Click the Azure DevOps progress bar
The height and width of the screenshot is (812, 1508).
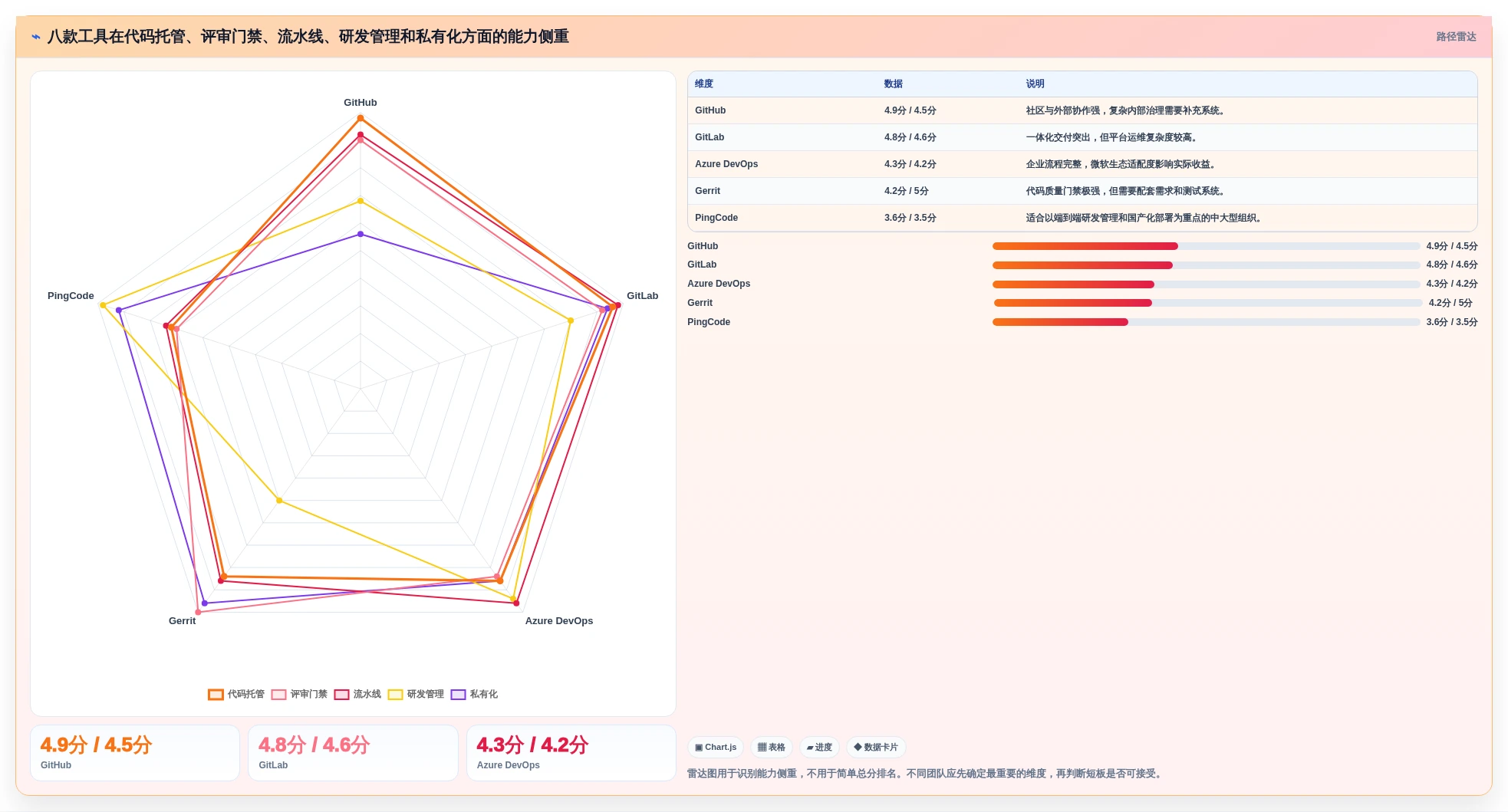pyautogui.click(x=1206, y=284)
